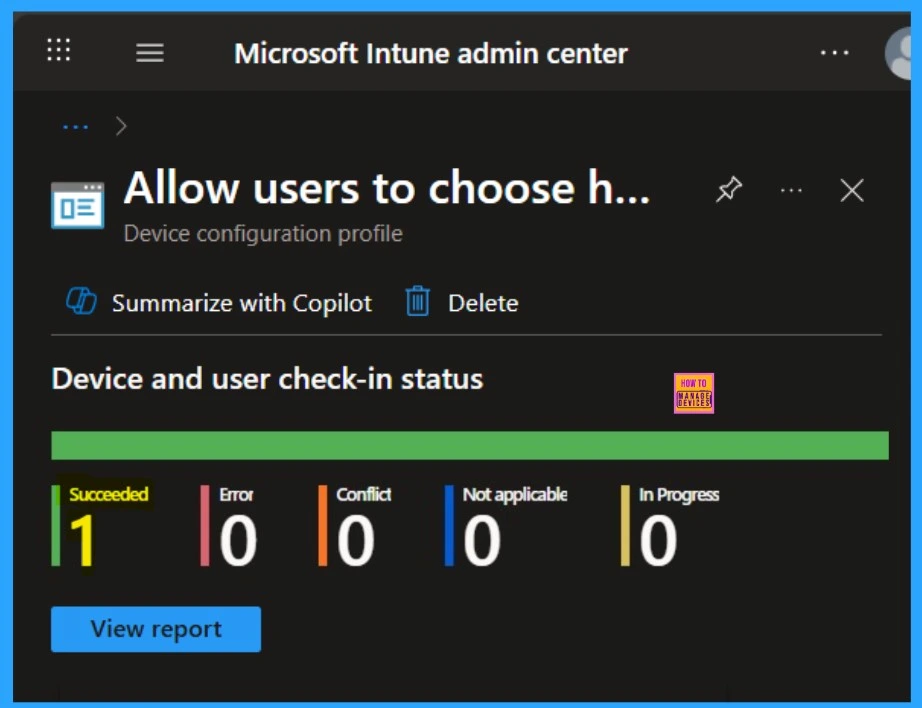Close the profile blade
This screenshot has height=708, width=922.
[x=852, y=191]
